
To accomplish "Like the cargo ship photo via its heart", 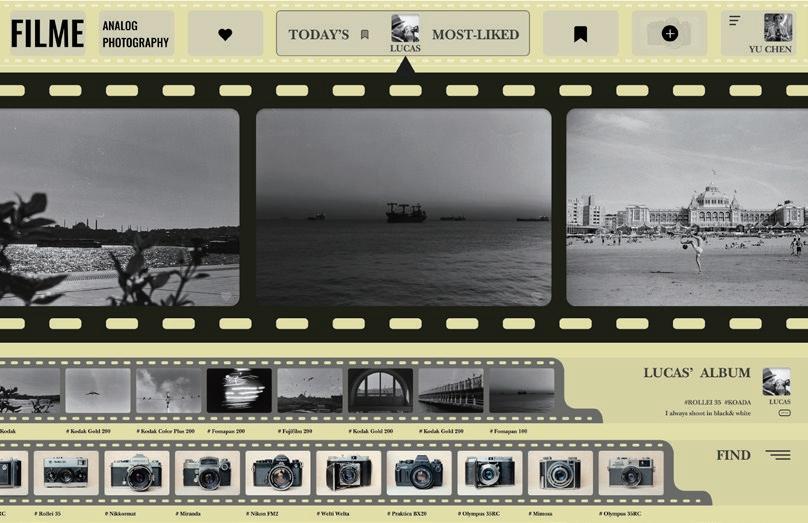I will (536, 295).
